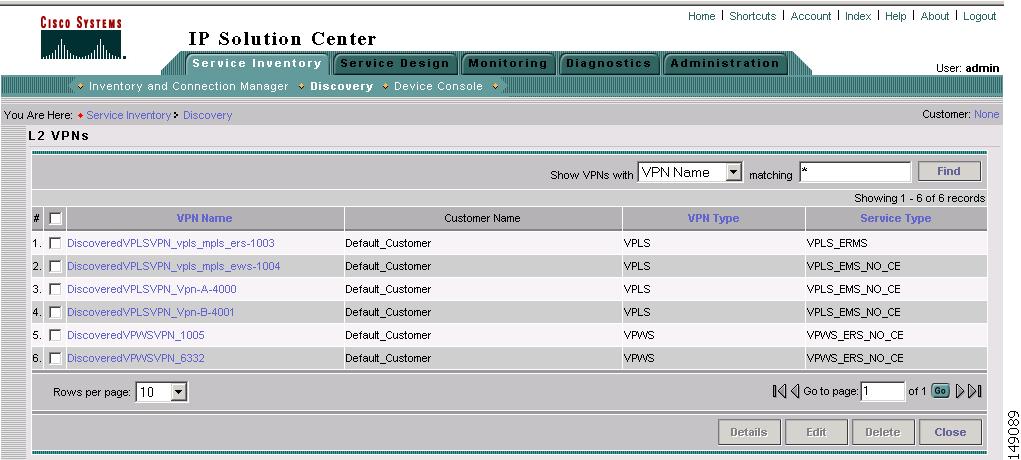
Task: Click the Edit button
Action: [x=816, y=432]
